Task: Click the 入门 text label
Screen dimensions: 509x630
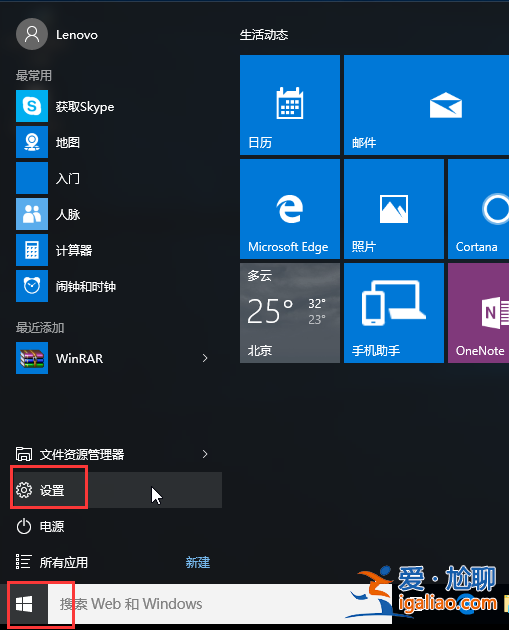Action: pyautogui.click(x=68, y=178)
